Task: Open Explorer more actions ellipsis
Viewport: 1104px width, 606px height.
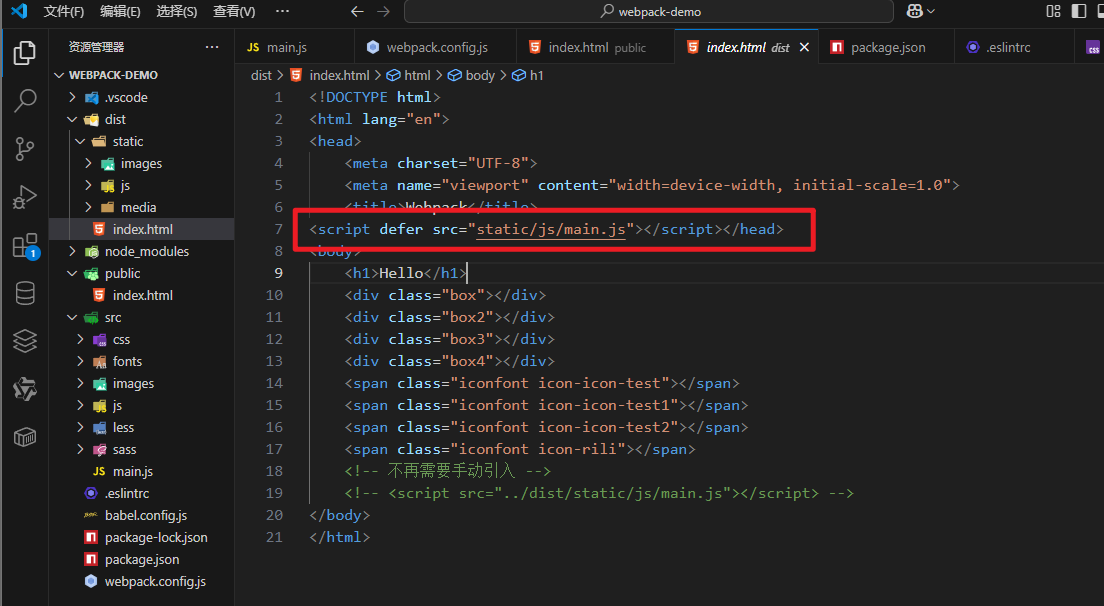Action: tap(212, 47)
